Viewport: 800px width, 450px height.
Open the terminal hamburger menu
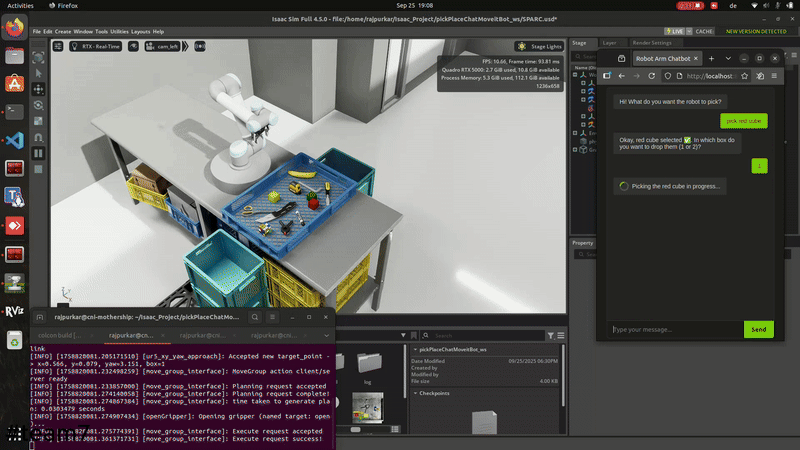[x=272, y=317]
